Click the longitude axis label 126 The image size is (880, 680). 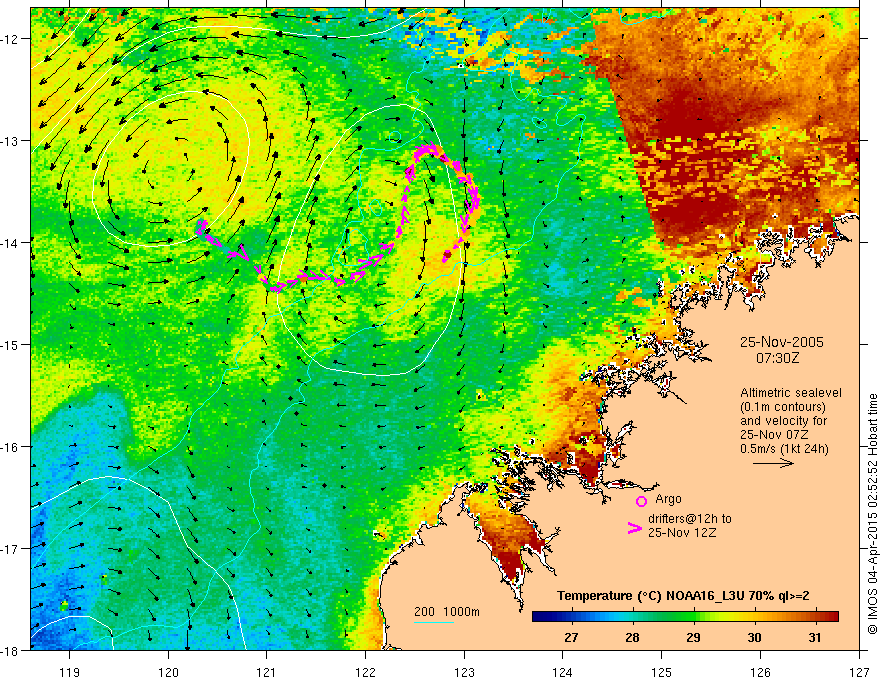(760, 672)
